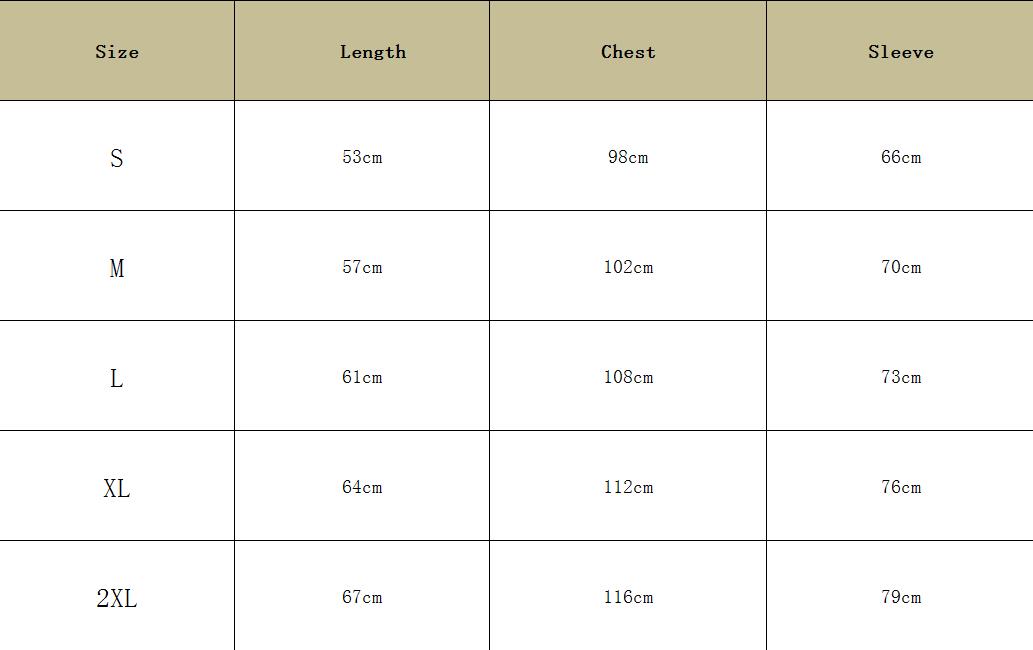Click the S size row label

(x=117, y=158)
